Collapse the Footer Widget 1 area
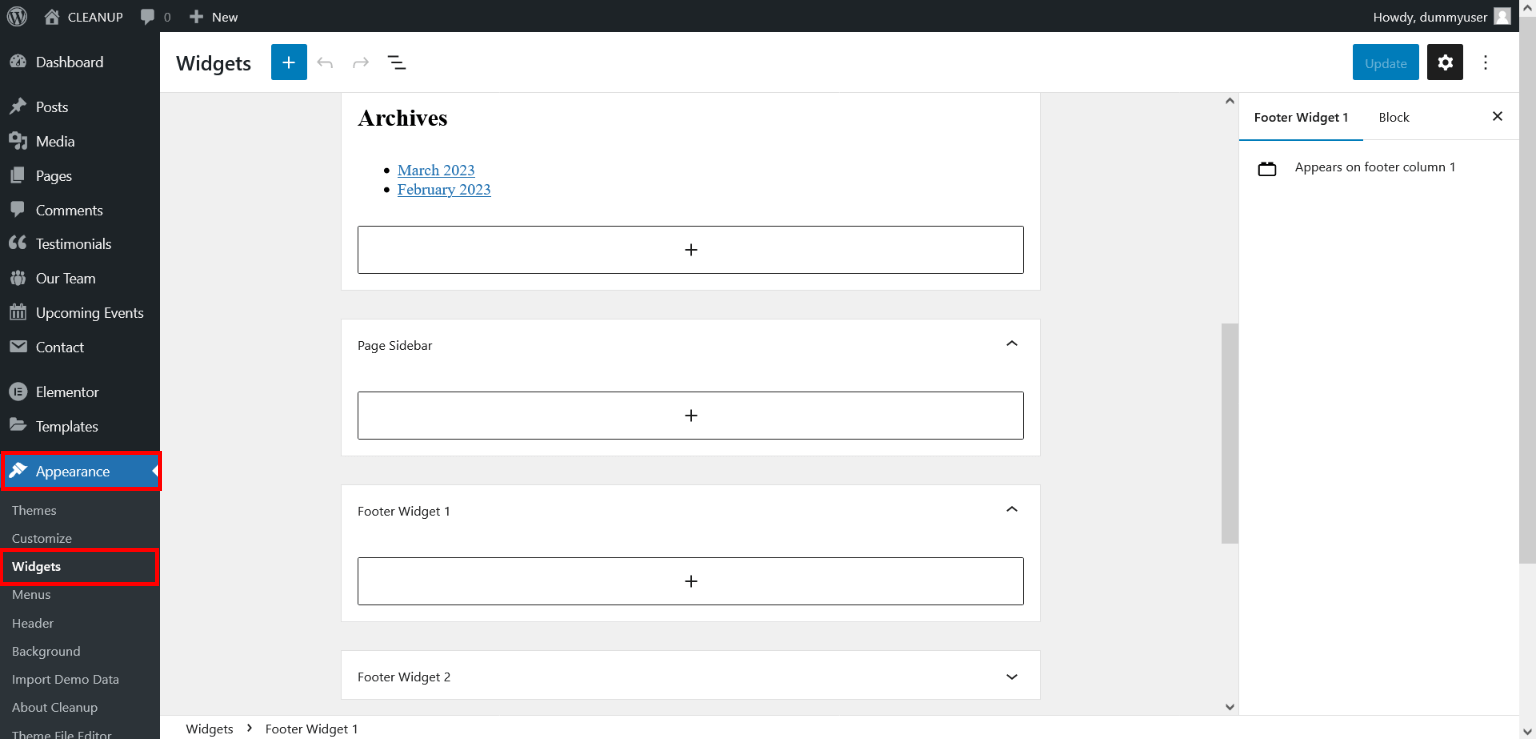This screenshot has width=1536, height=739. [1011, 510]
